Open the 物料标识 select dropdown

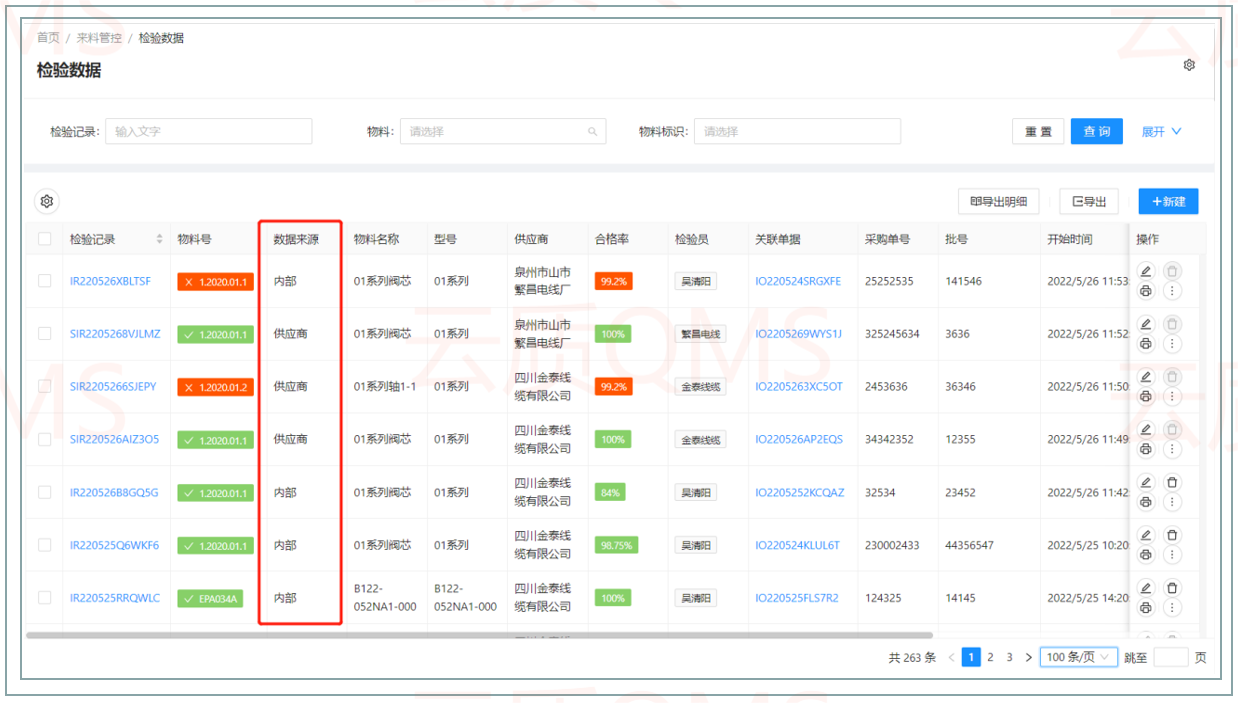click(x=797, y=131)
